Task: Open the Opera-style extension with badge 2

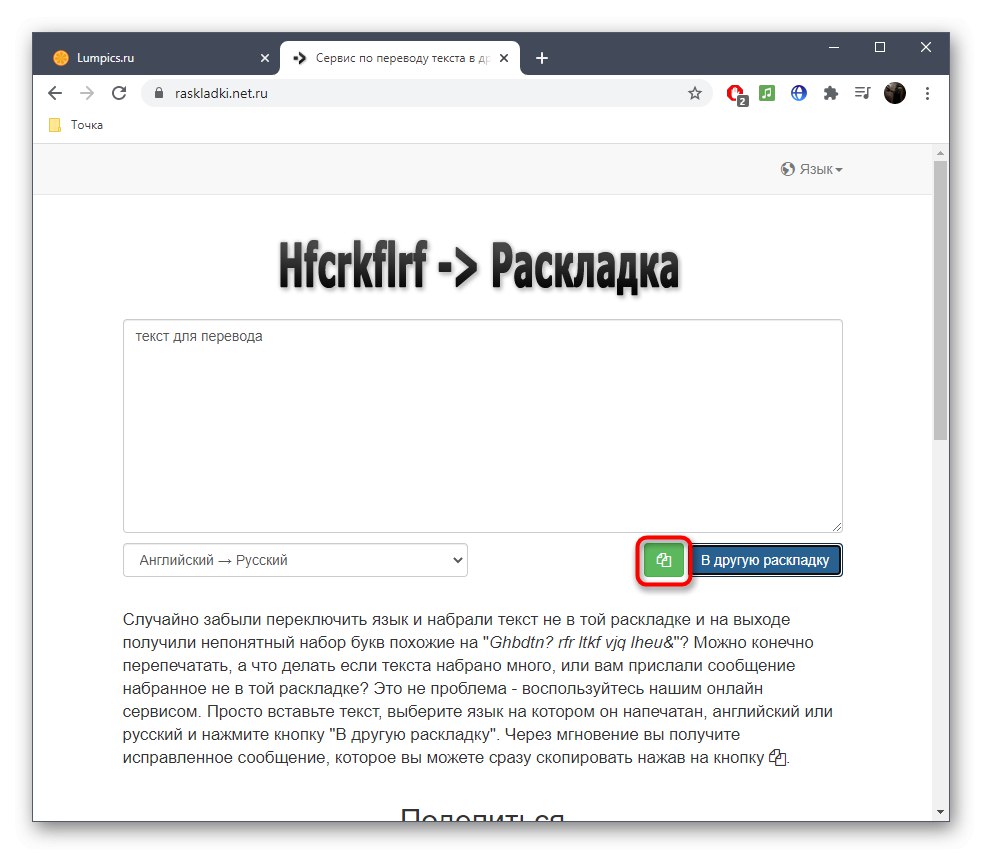Action: (736, 95)
